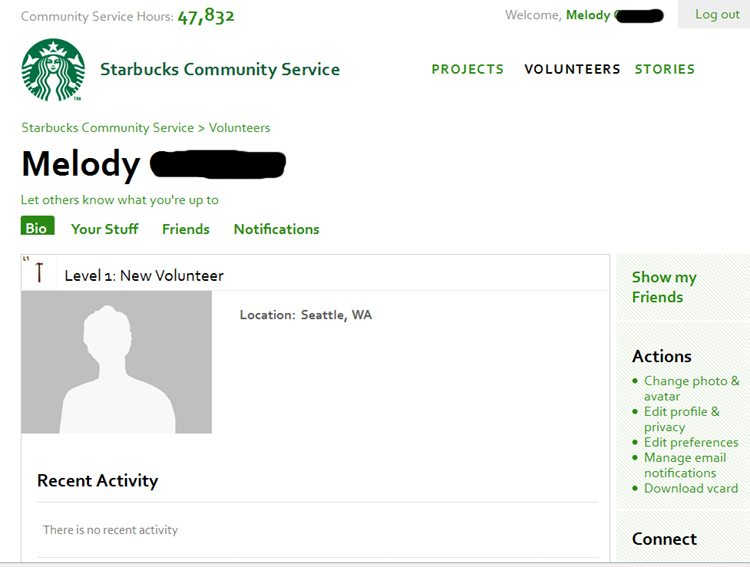This screenshot has height=567, width=750.
Task: Log out of the account
Action: 717,14
